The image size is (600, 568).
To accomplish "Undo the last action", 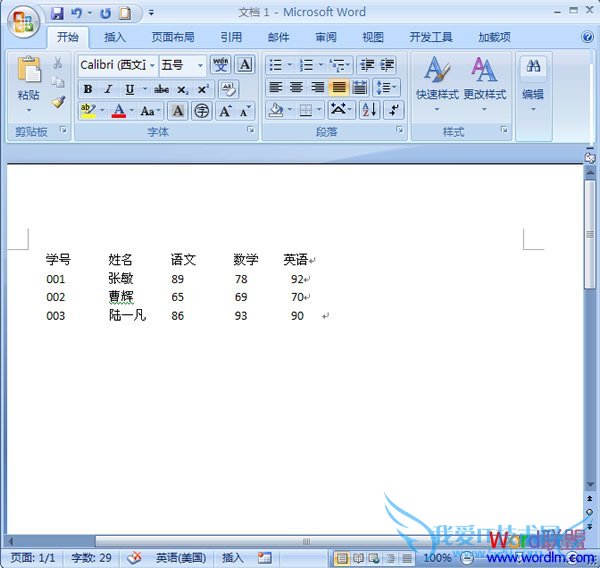I will point(77,14).
